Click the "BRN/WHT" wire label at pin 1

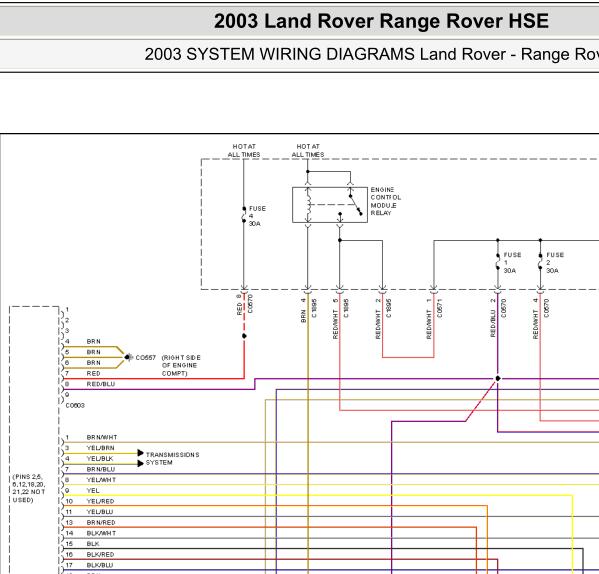102,437
